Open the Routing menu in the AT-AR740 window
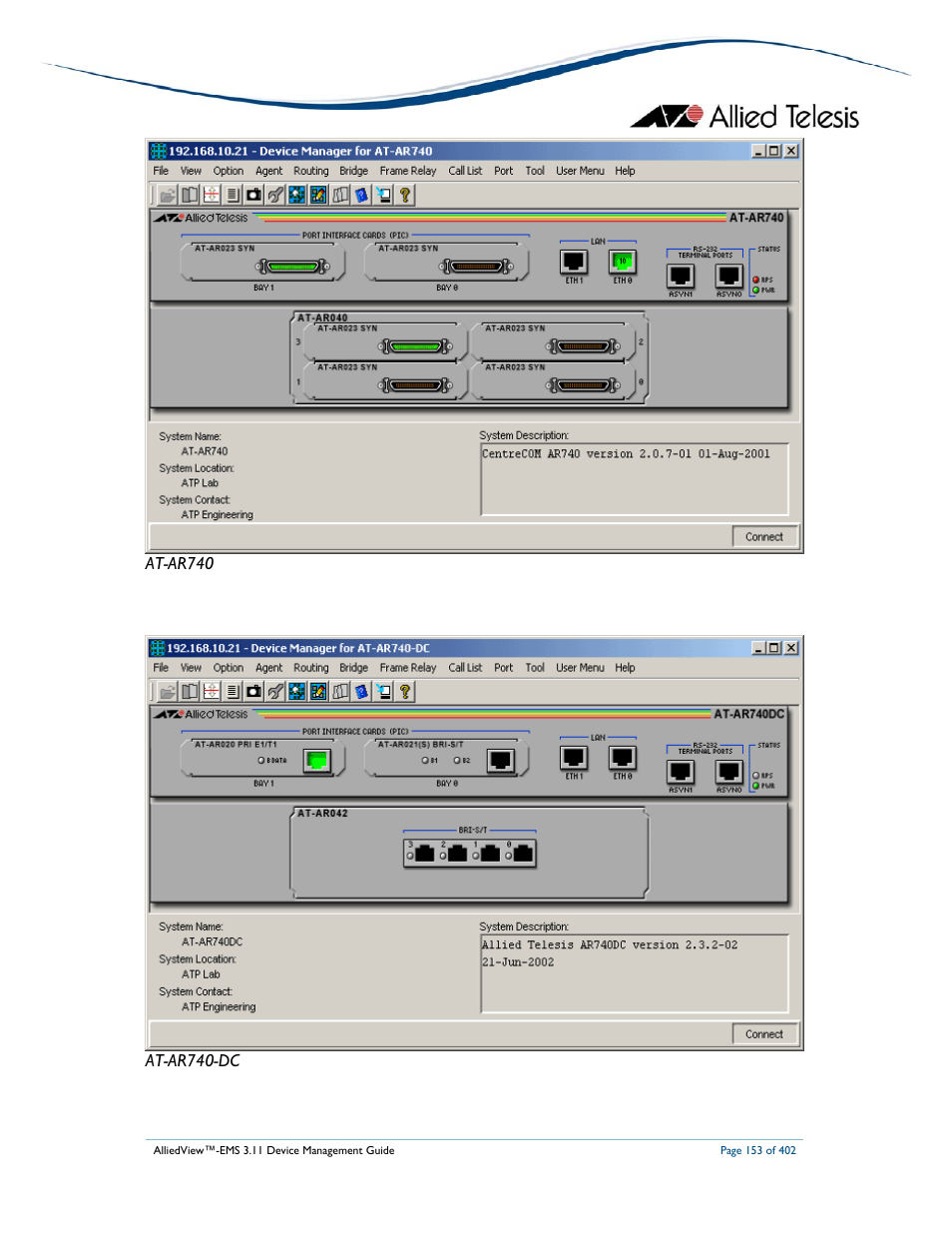 pyautogui.click(x=311, y=171)
